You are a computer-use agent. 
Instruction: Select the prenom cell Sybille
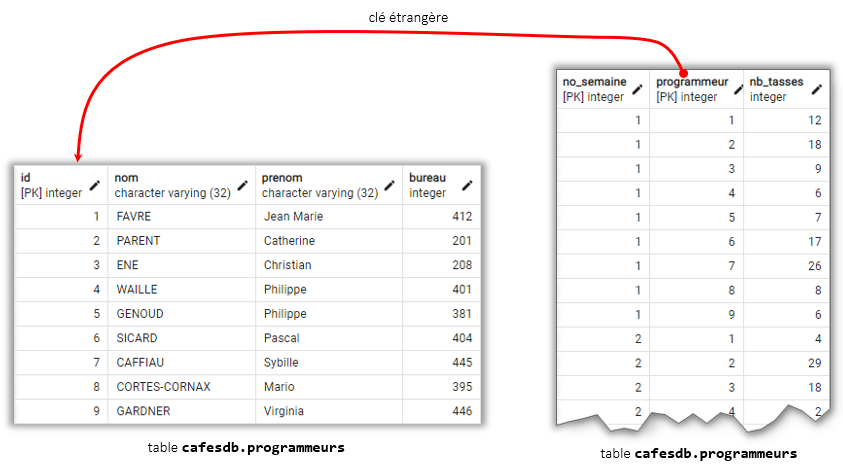[282, 362]
